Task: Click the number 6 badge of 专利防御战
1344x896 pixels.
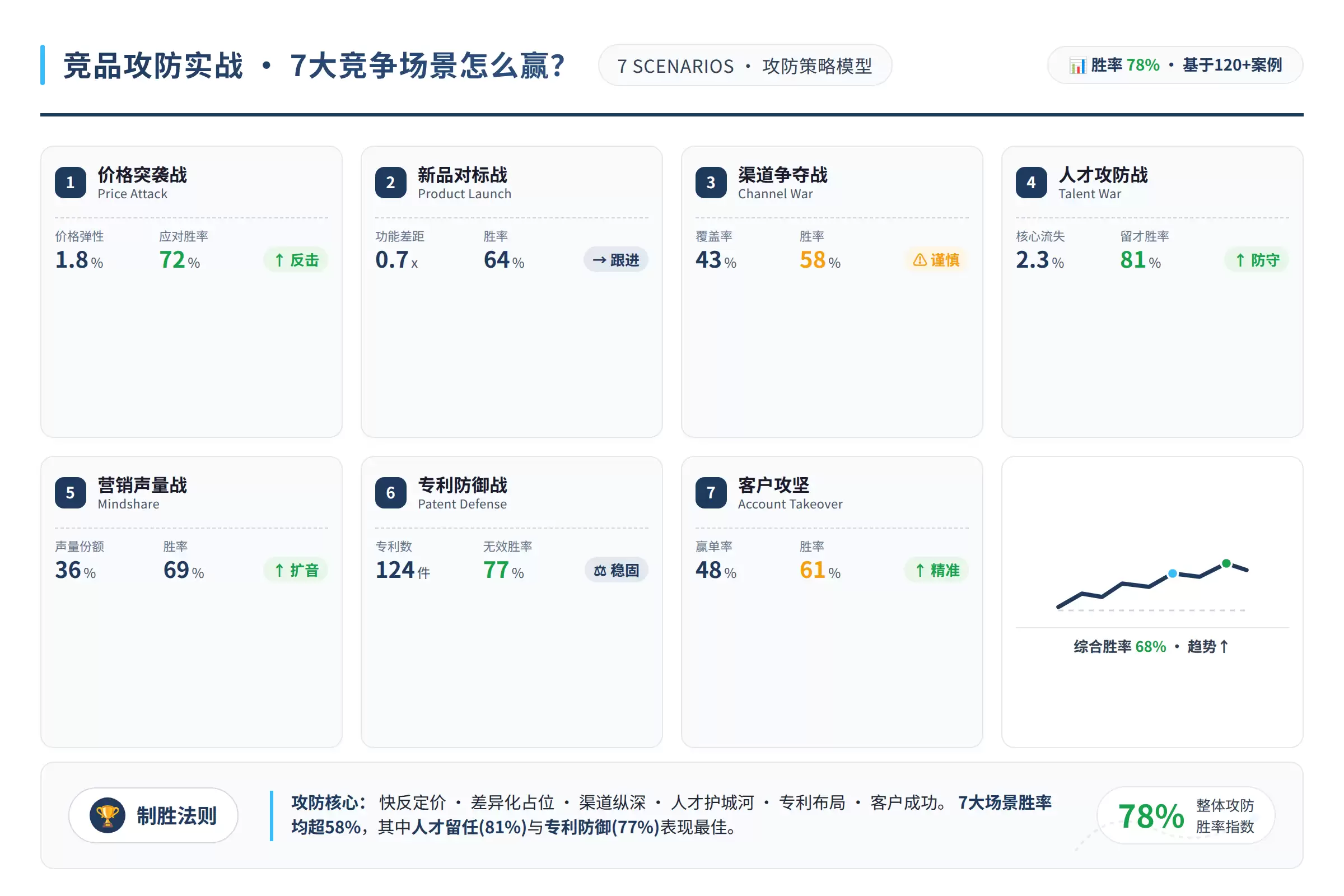Action: (x=391, y=493)
